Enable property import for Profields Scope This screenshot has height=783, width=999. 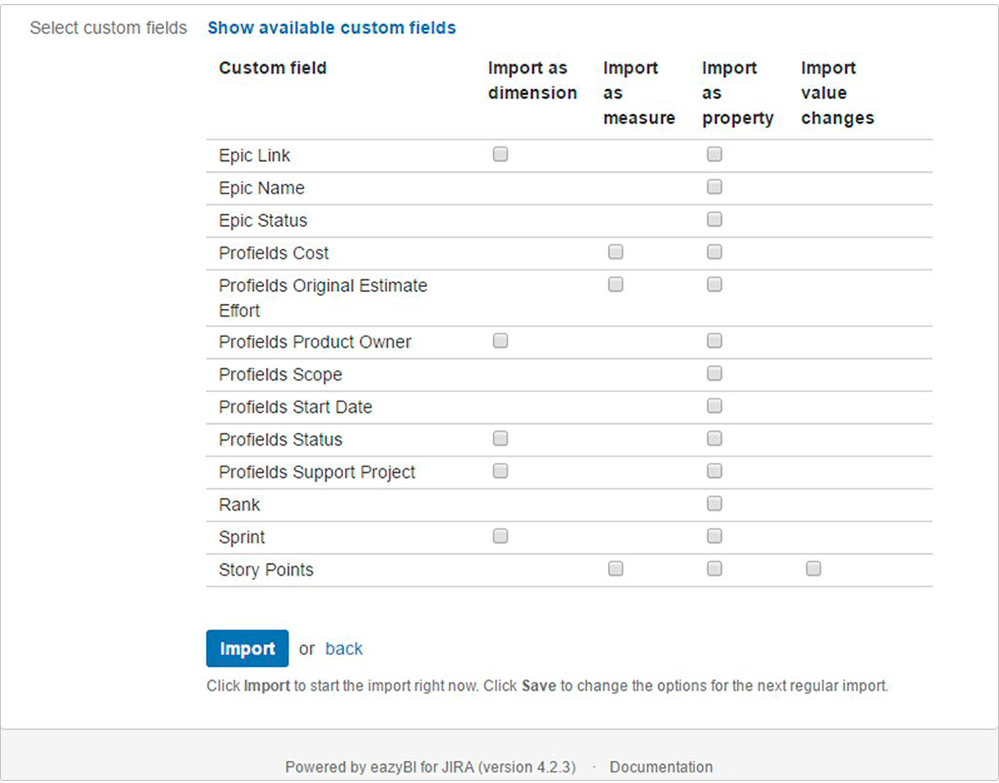click(714, 373)
